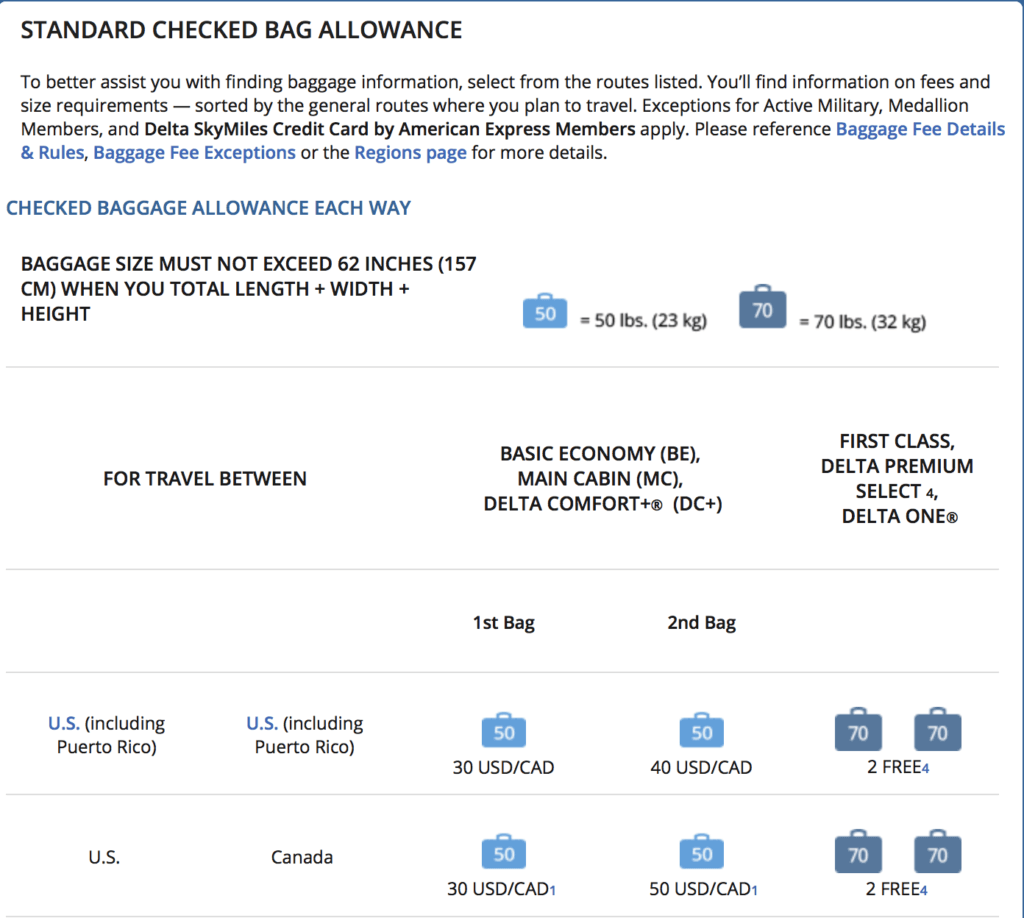The width and height of the screenshot is (1024, 918).
Task: Click the 50 bag icon above 30 USD/CAD in the Canada row
Action: click(x=504, y=851)
